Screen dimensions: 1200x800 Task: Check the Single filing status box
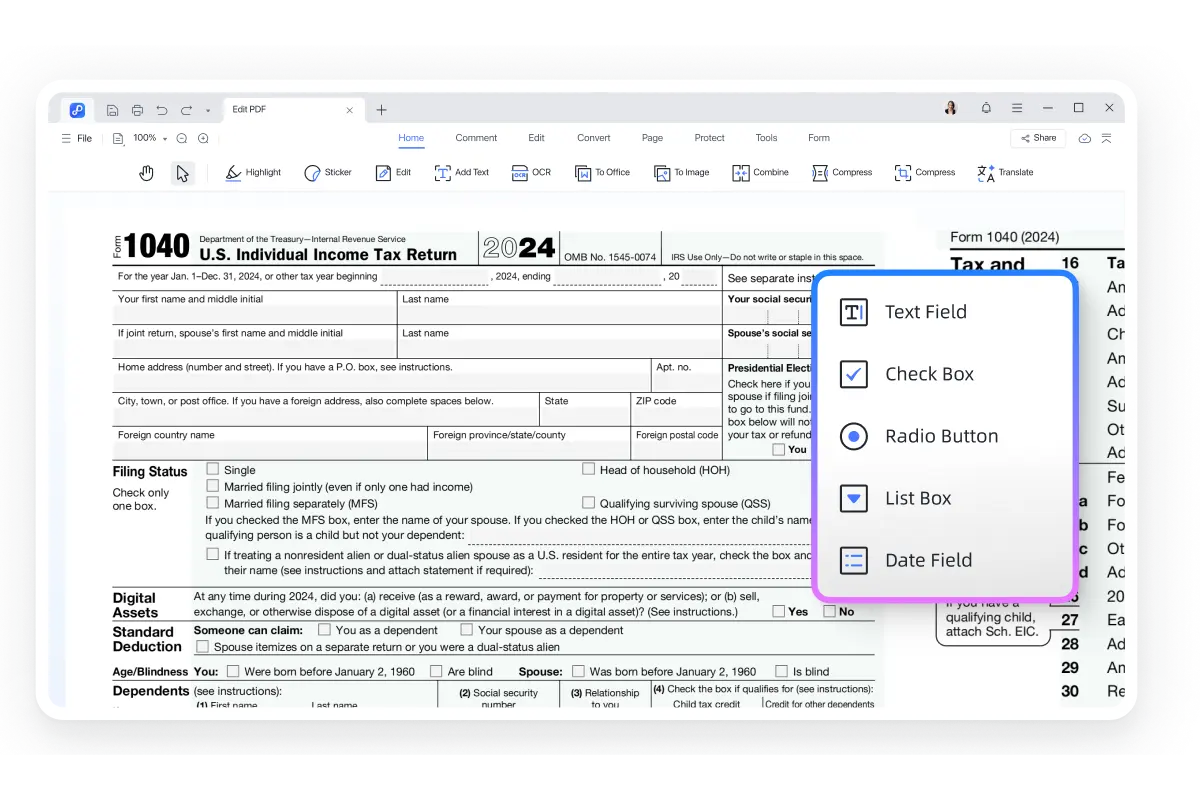pyautogui.click(x=212, y=468)
